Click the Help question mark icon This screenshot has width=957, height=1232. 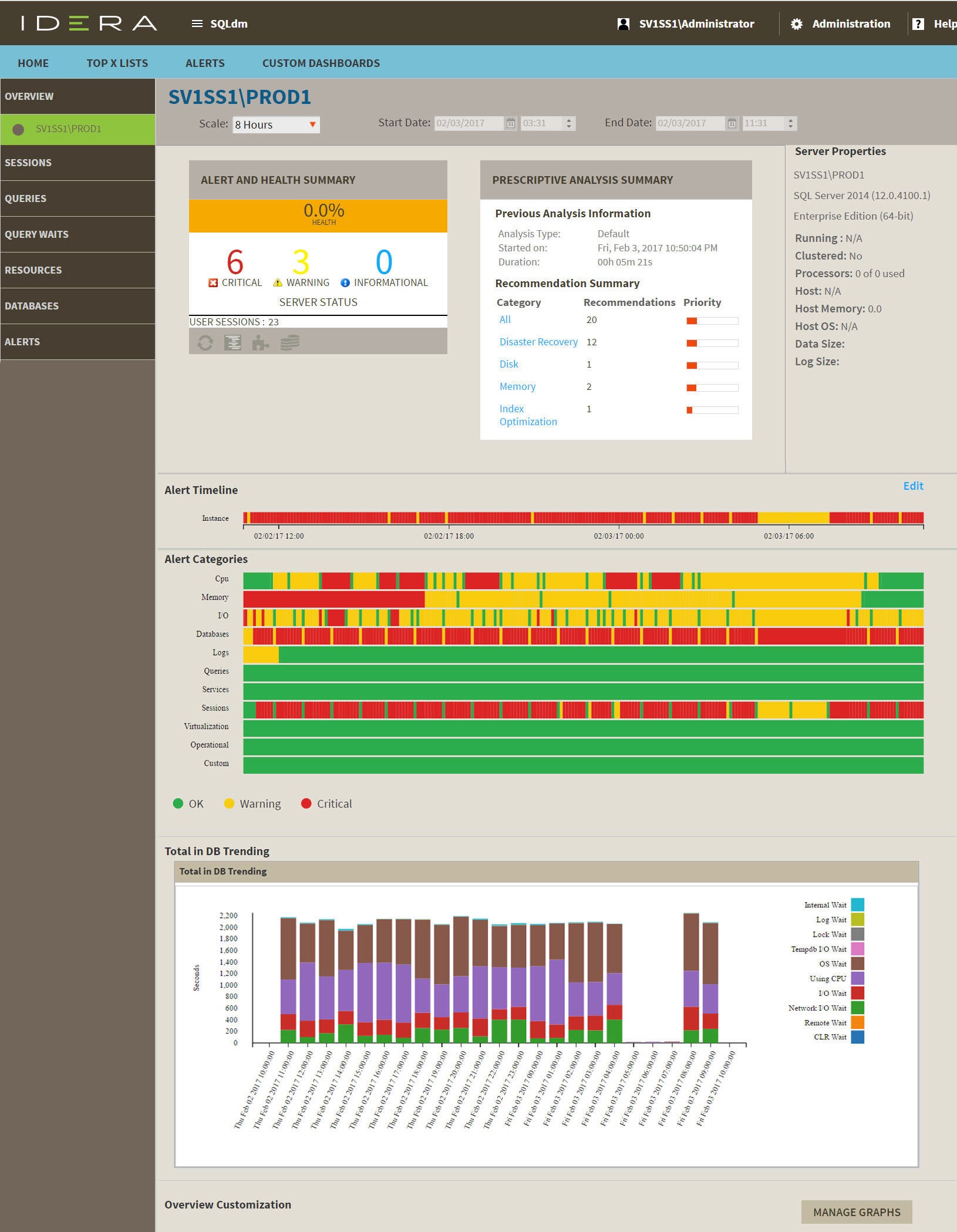(x=918, y=24)
